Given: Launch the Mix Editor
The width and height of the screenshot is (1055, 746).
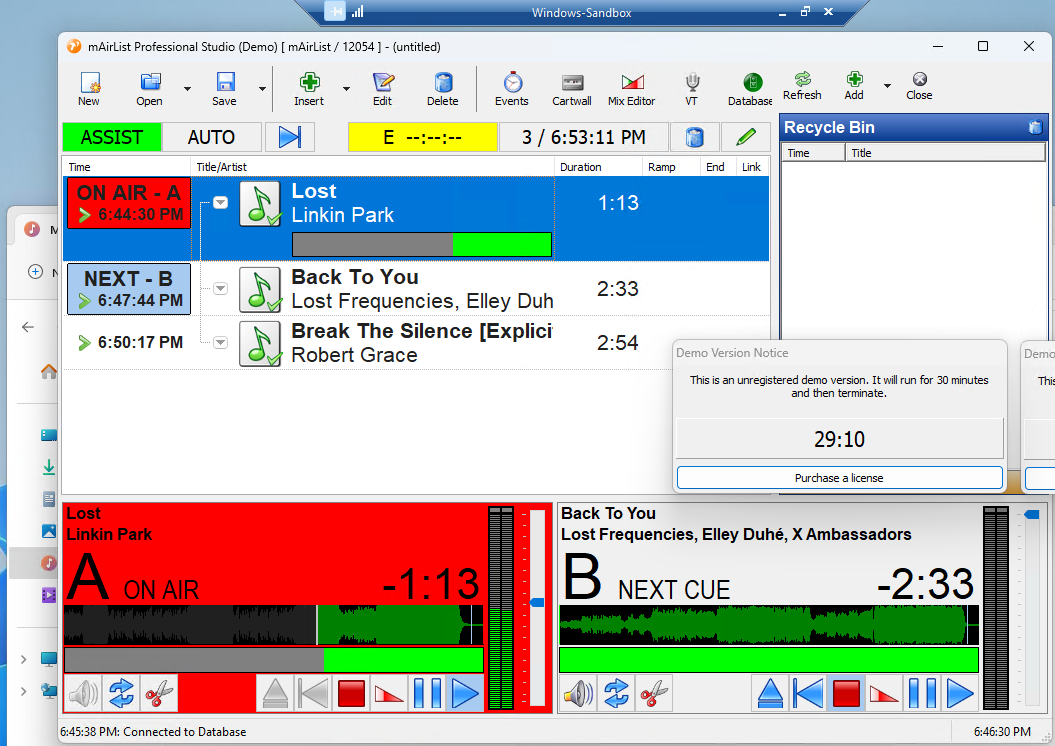Looking at the screenshot, I should pos(631,89).
